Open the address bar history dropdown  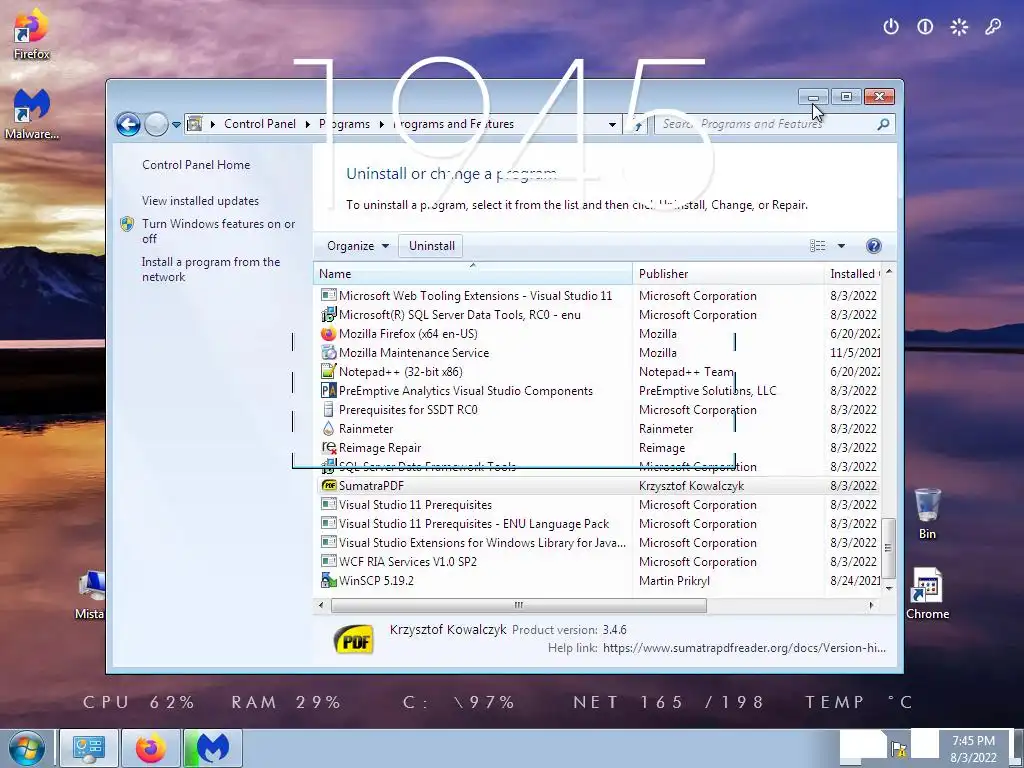tap(612, 124)
